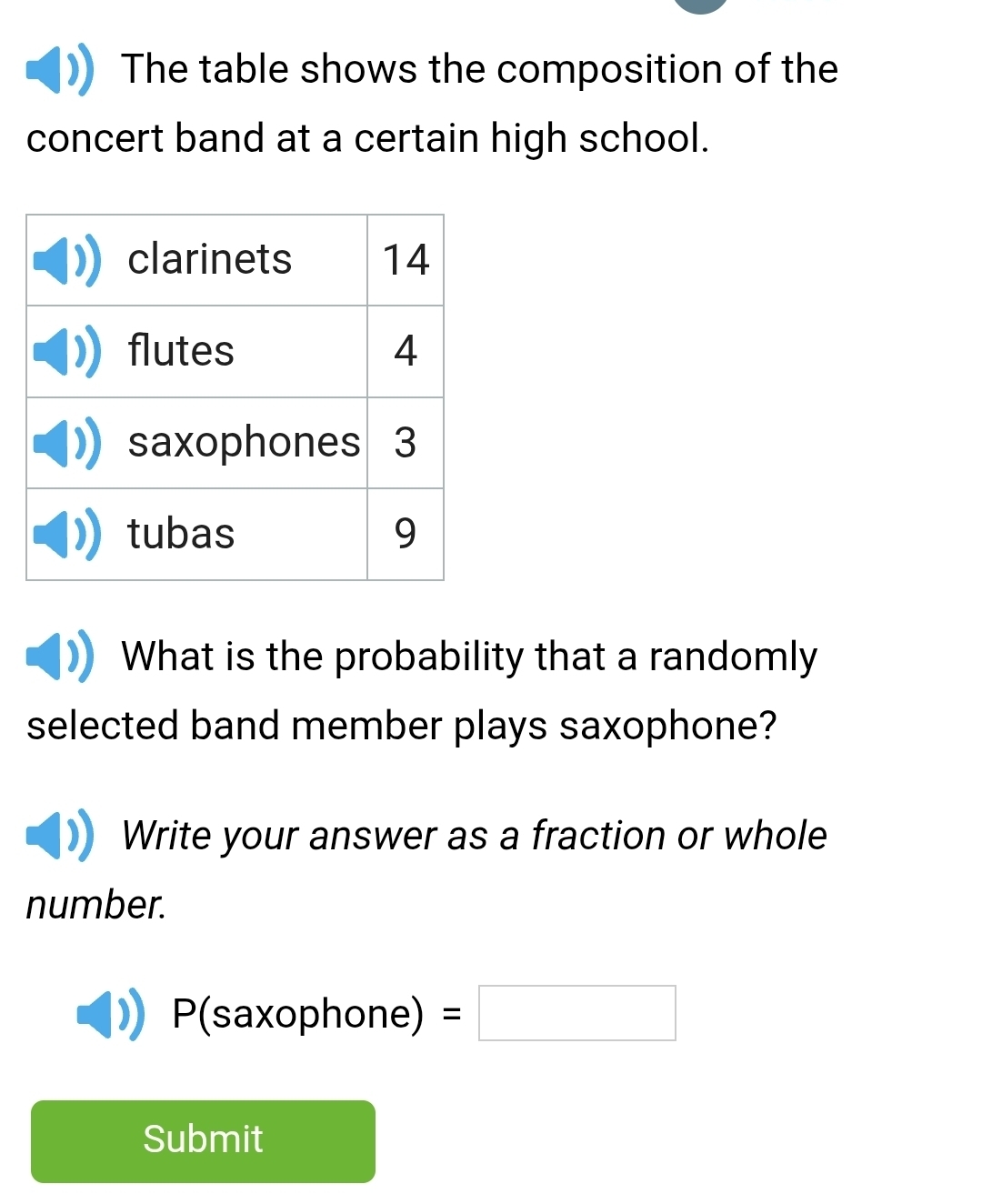Image resolution: width=982 pixels, height=1204 pixels.
Task: Click the tubas count cell showing 9
Action: tap(406, 534)
